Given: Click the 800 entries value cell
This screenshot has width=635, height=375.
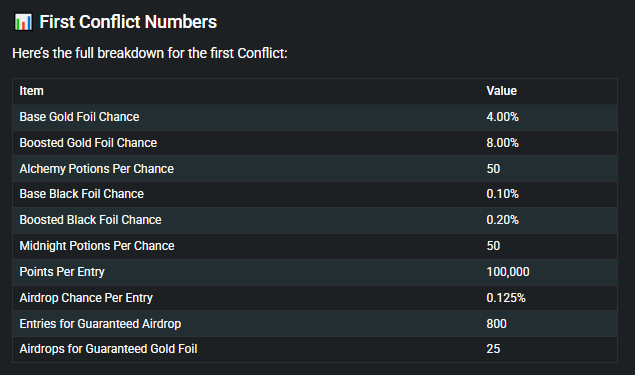Looking at the screenshot, I should coord(496,324).
